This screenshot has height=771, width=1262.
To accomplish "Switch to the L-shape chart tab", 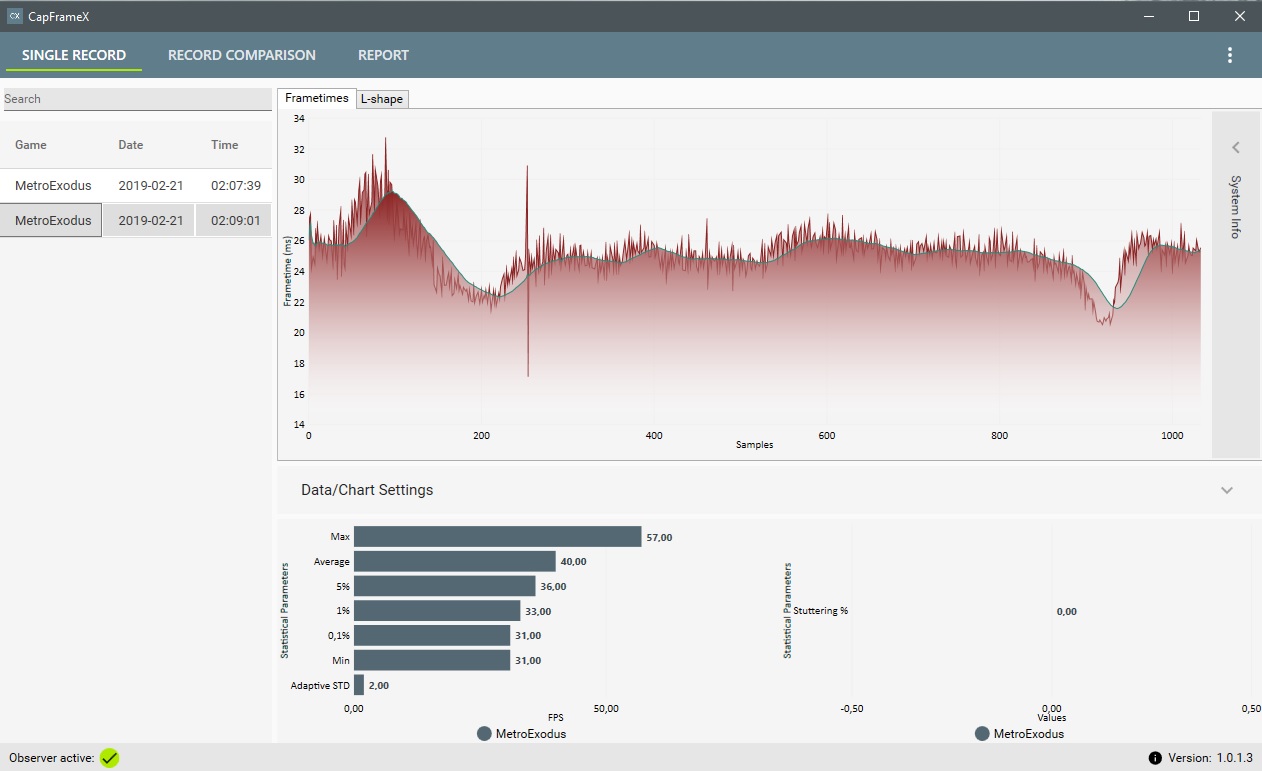I will coord(381,99).
